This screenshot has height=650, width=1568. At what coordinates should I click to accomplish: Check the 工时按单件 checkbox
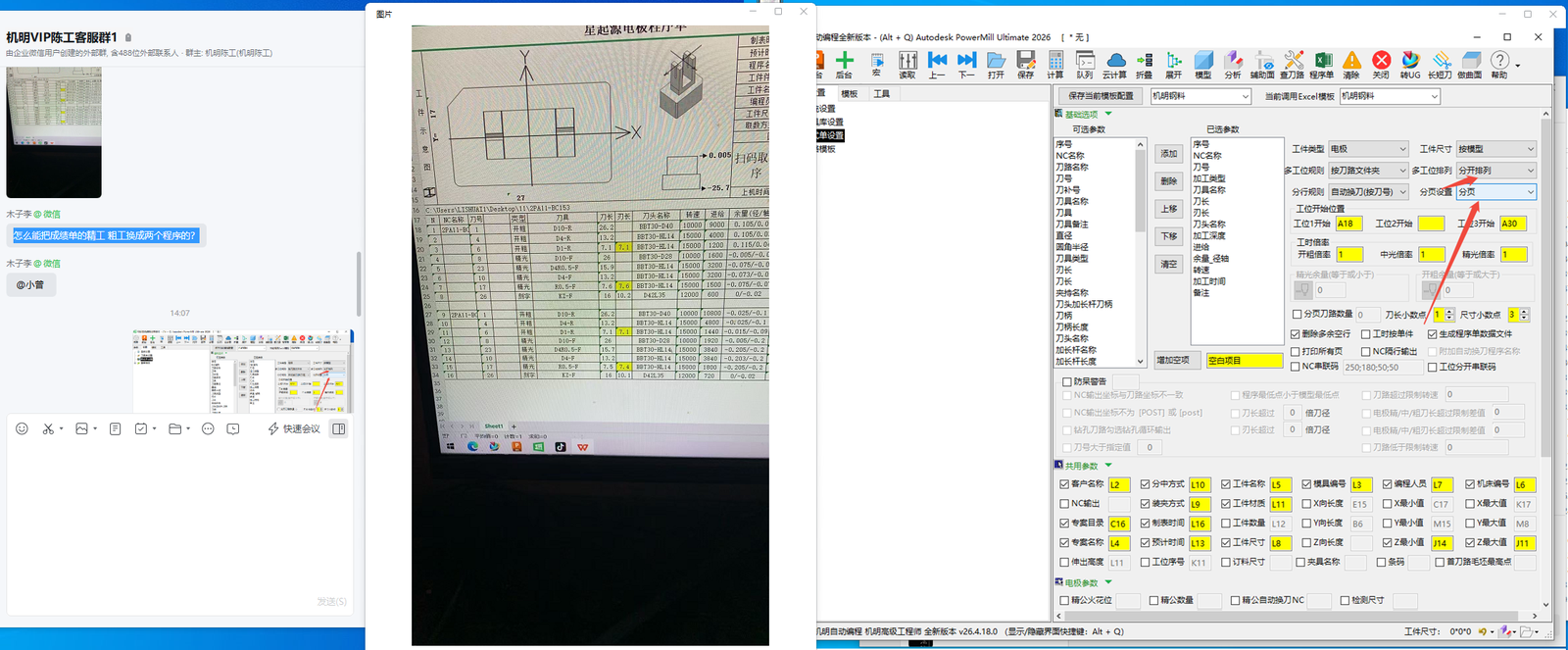[1366, 334]
